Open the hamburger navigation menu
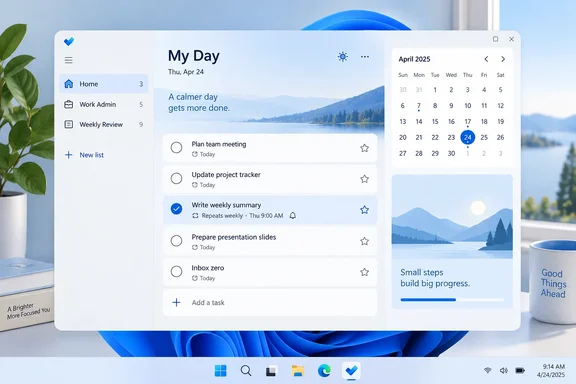 click(69, 60)
